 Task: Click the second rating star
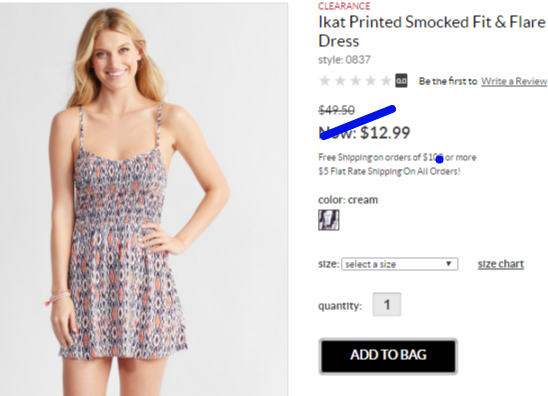(x=340, y=81)
